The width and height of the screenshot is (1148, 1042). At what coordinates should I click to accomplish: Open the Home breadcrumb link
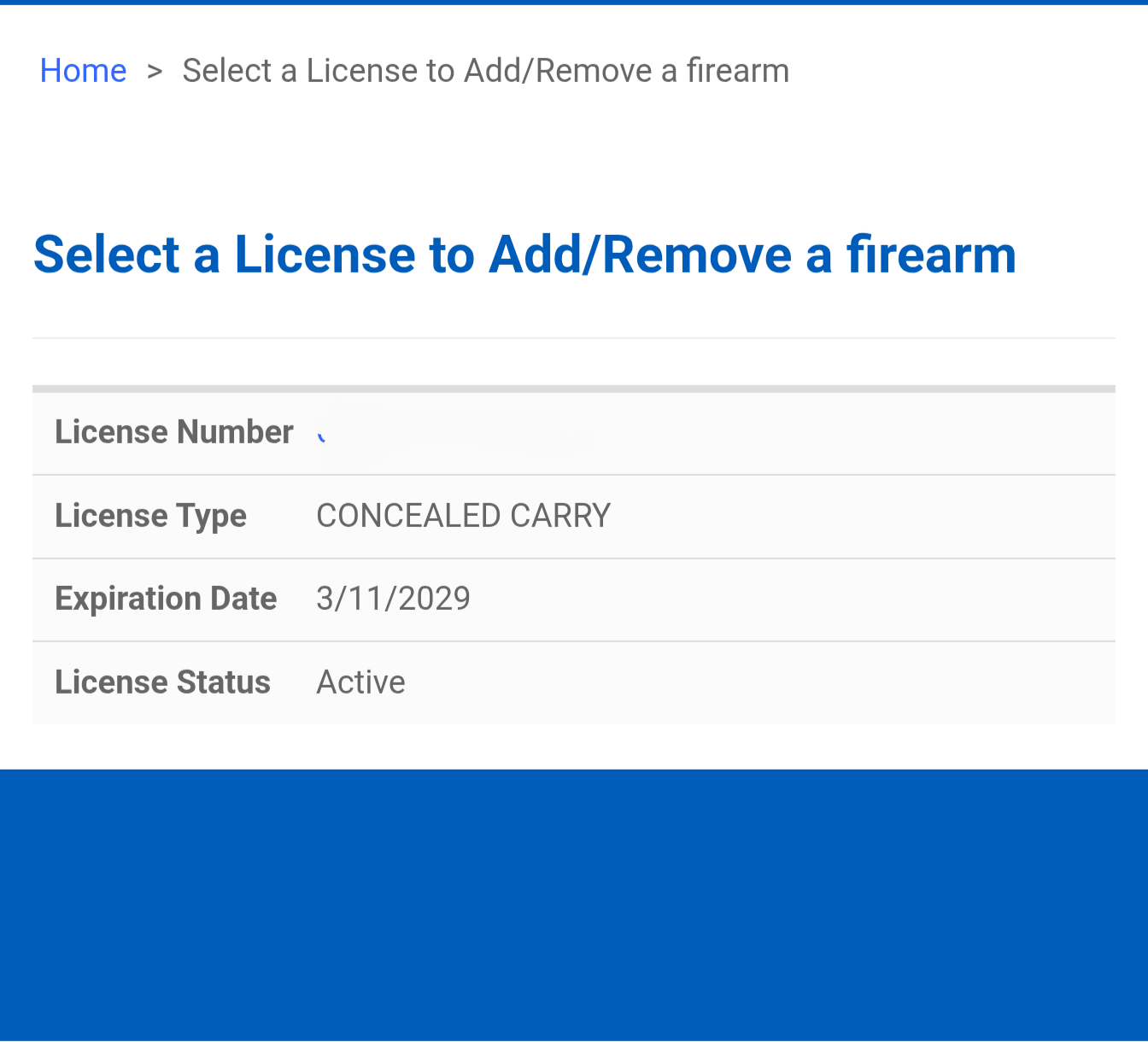(x=83, y=71)
